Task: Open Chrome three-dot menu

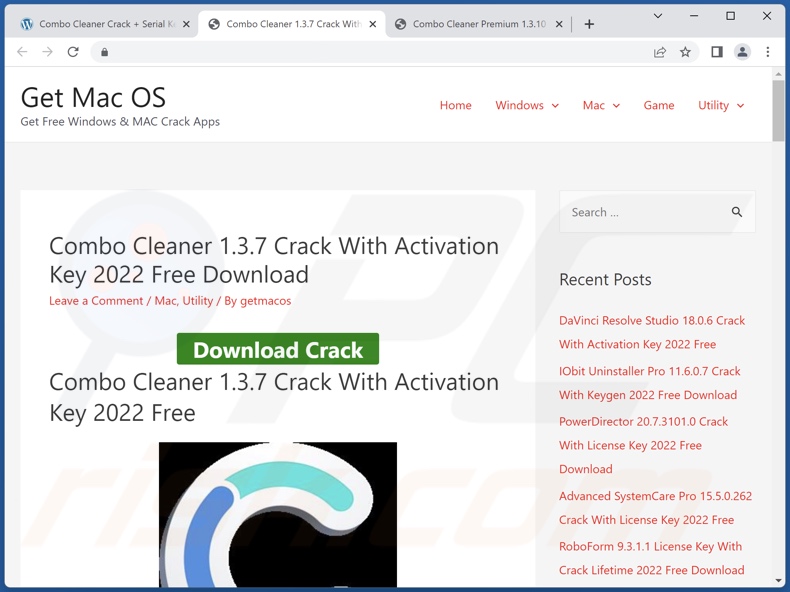Action: (767, 52)
